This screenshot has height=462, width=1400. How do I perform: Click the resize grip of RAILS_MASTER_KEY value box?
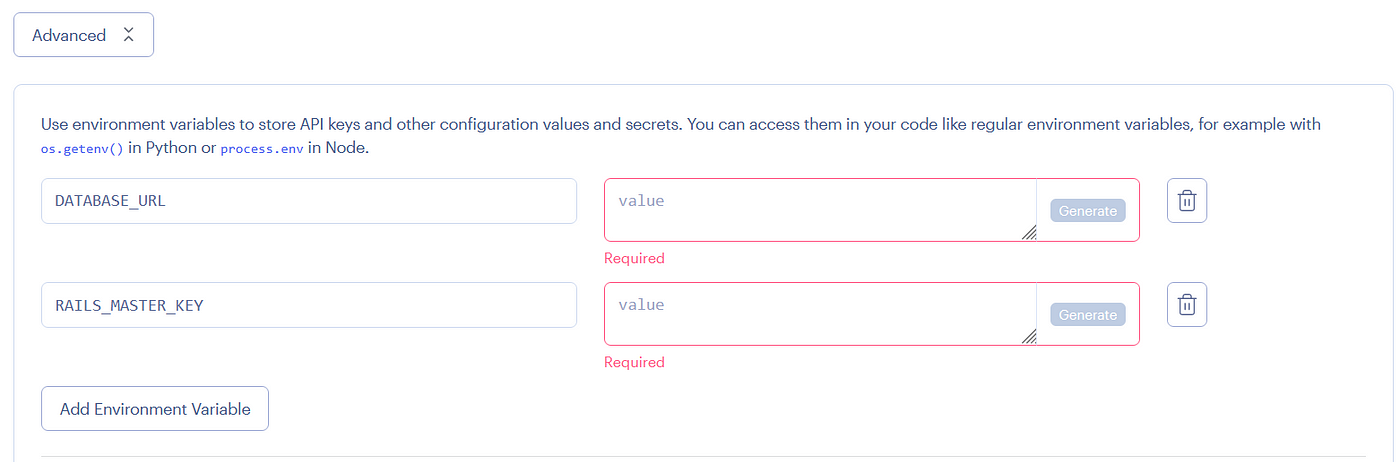tap(1029, 337)
